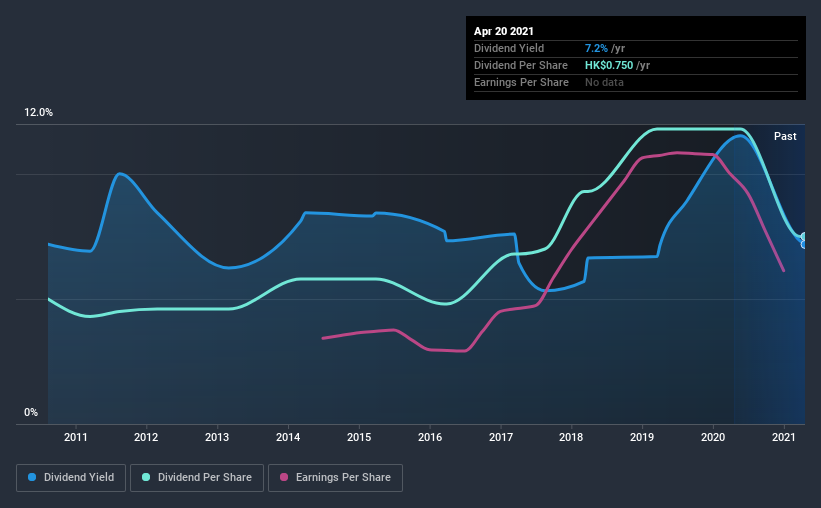Click the blue Dividend Yield legend dot

point(32,477)
